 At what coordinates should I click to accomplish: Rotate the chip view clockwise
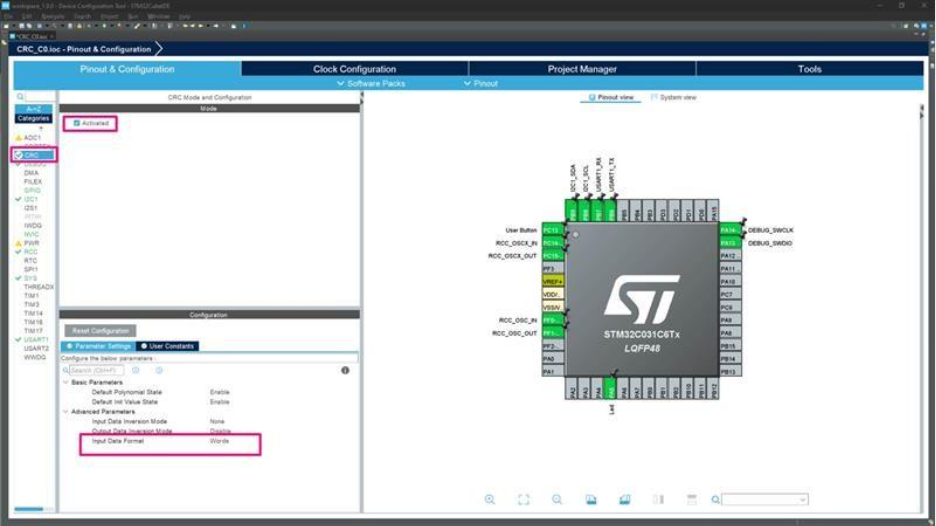[591, 499]
